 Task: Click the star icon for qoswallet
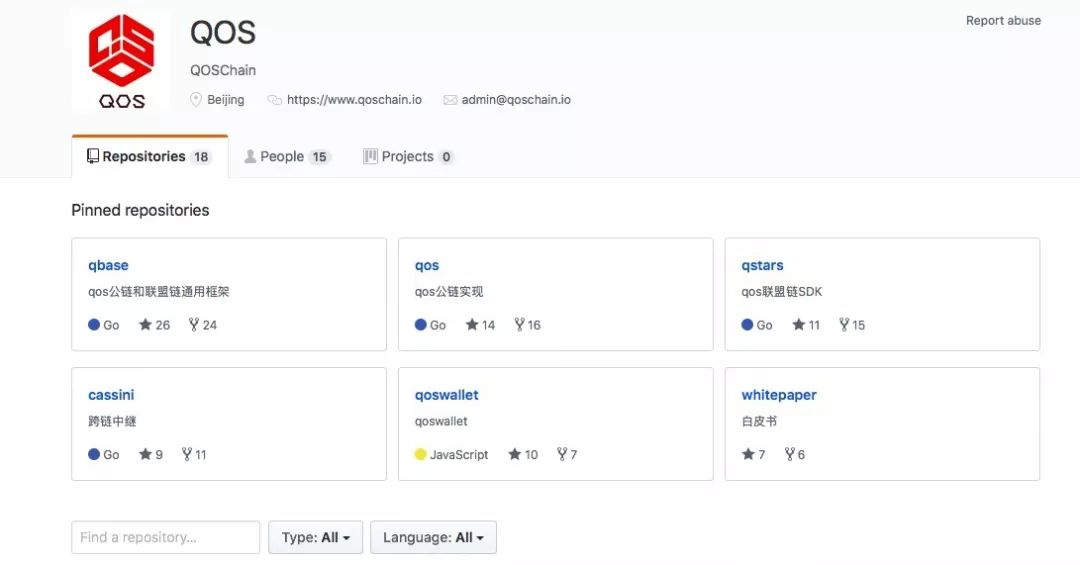click(515, 453)
